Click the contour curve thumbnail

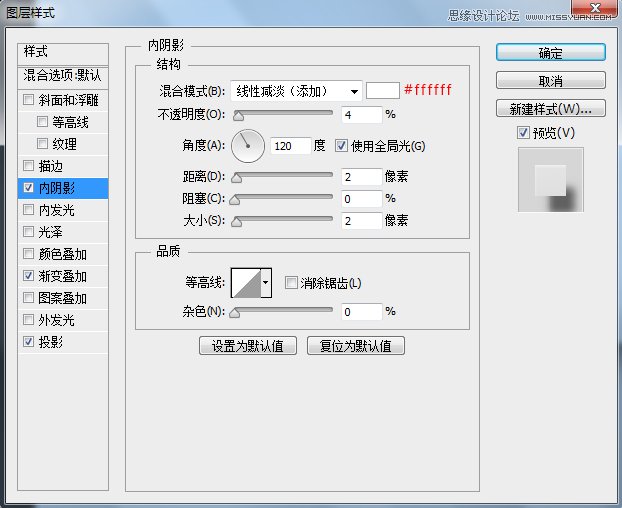[246, 283]
